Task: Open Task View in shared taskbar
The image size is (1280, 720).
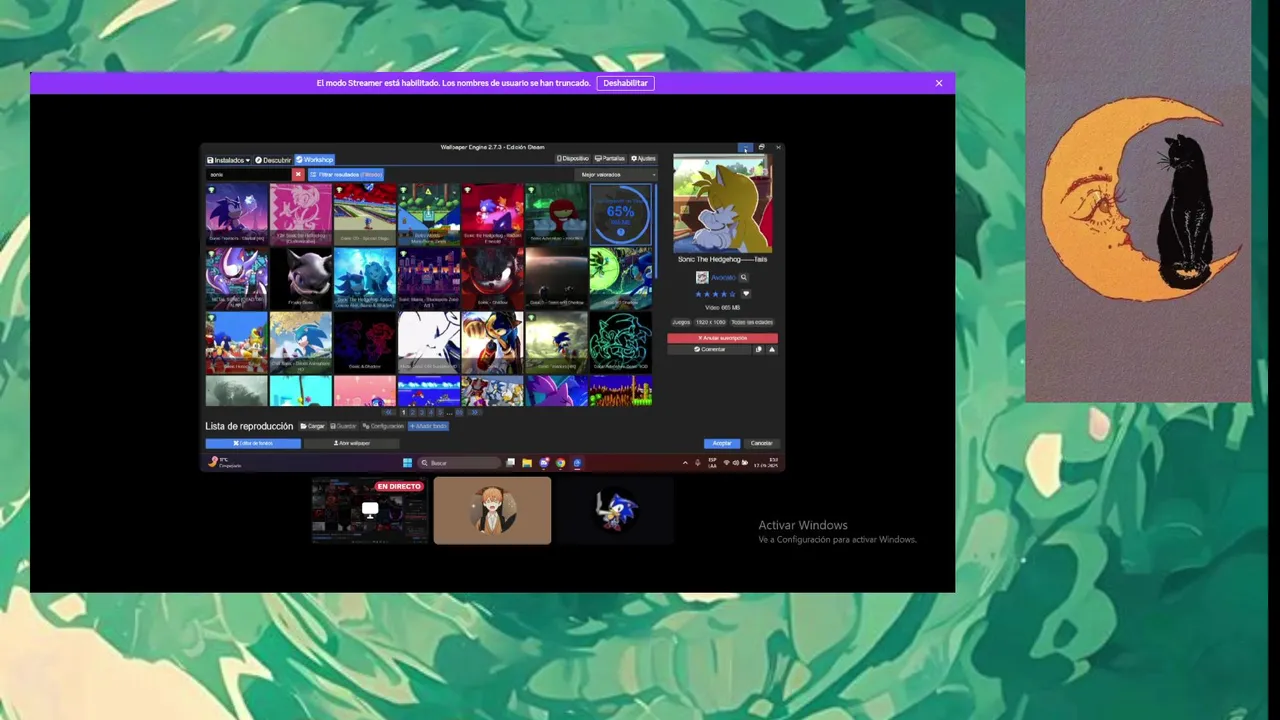Action: (510, 463)
